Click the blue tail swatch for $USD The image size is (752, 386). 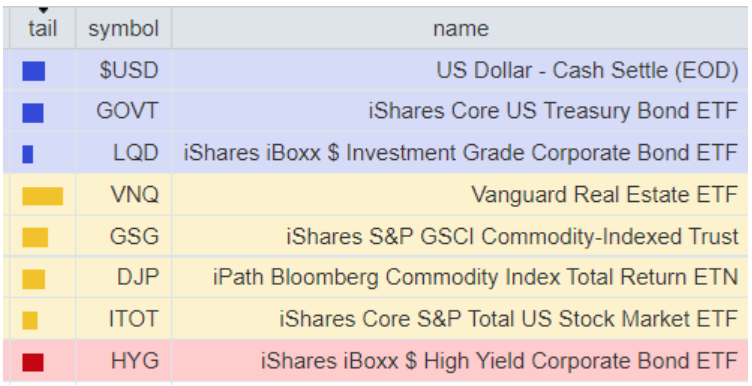coord(34,71)
